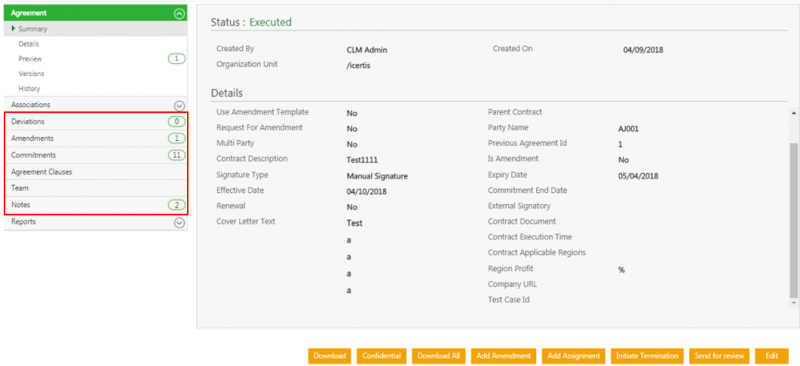Click the Add Amendment button
Screen dimensions: 800x366
click(504, 356)
